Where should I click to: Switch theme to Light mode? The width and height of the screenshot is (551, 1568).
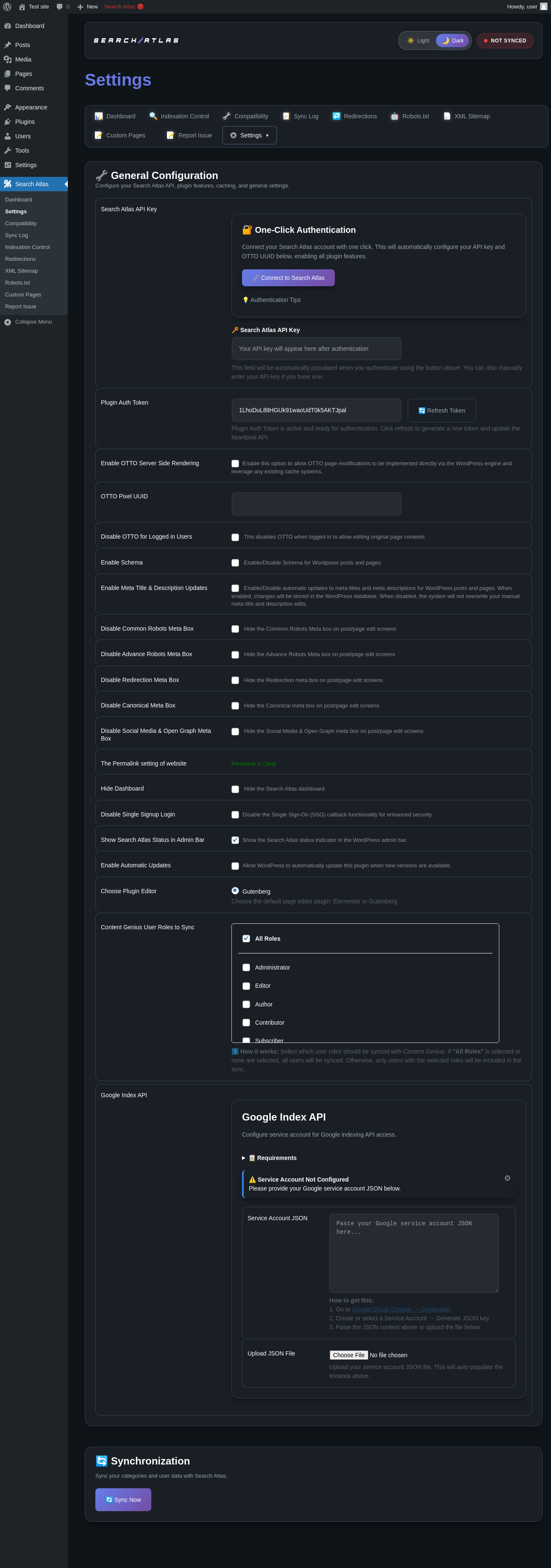click(x=418, y=41)
